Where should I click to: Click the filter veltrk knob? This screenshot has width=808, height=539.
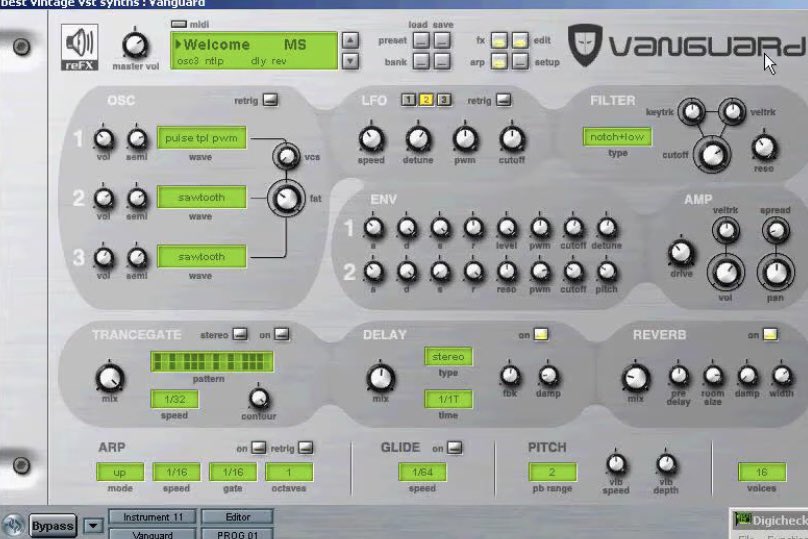click(732, 111)
